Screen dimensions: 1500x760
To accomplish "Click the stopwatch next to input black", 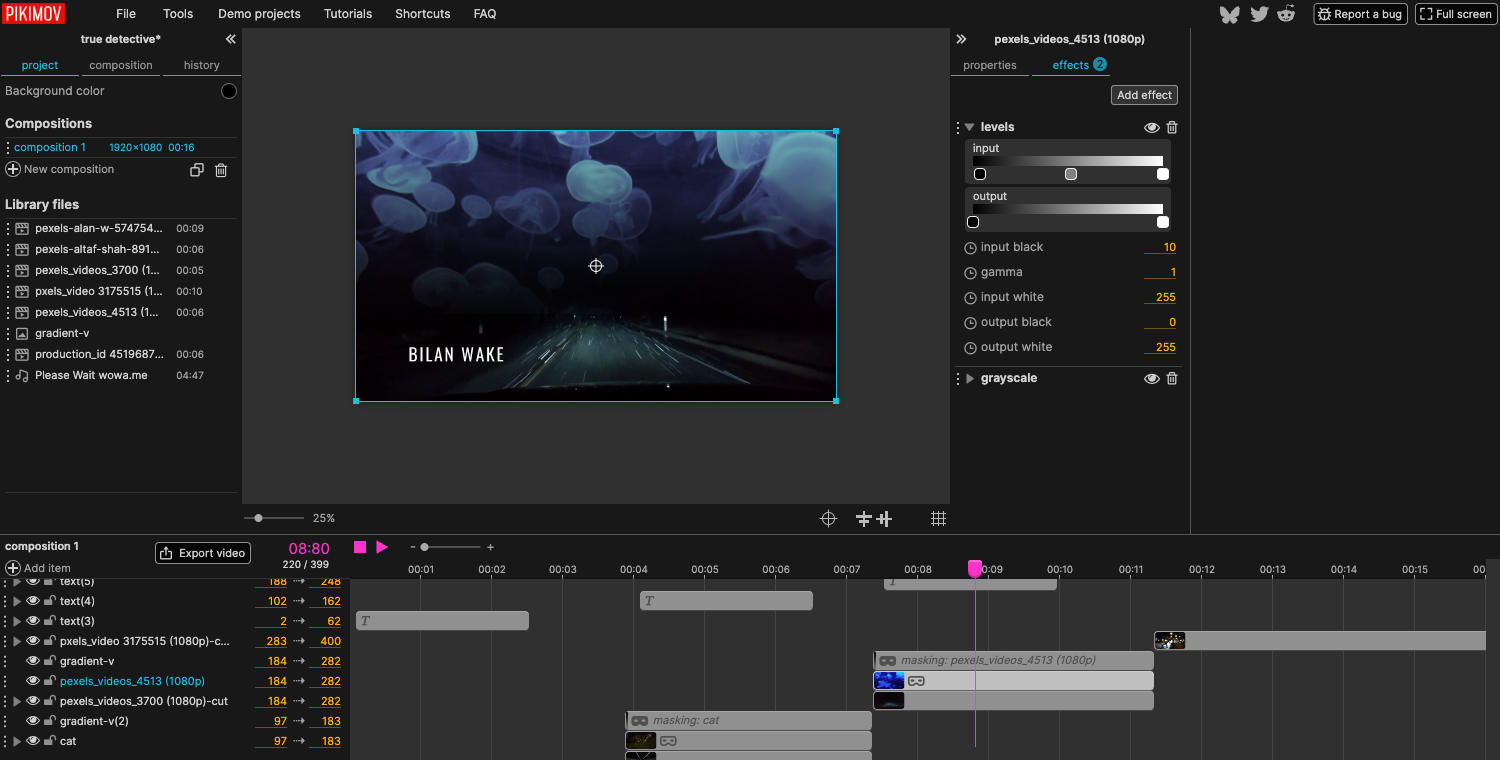I will (970, 248).
